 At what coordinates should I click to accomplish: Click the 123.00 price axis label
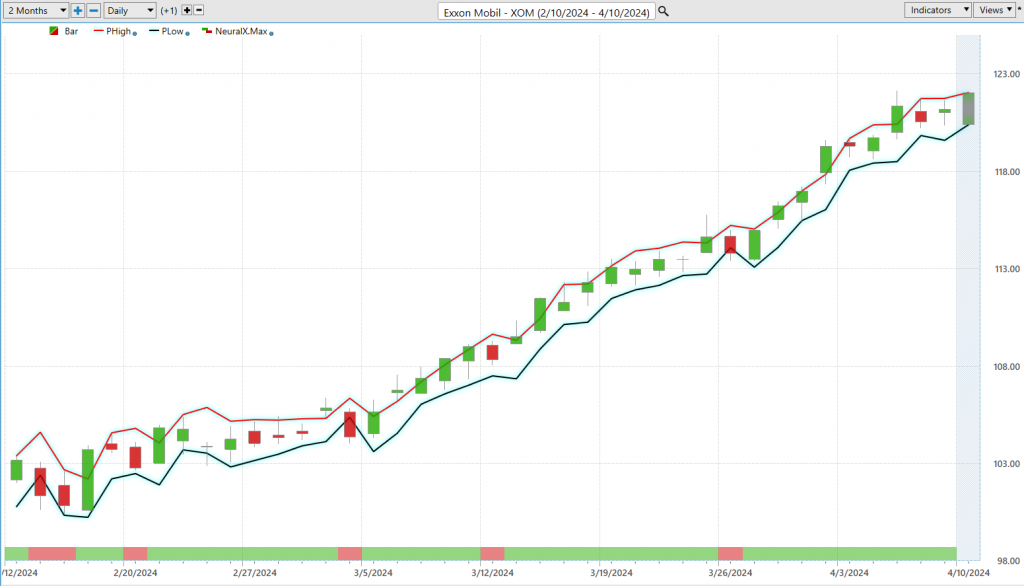[1006, 74]
